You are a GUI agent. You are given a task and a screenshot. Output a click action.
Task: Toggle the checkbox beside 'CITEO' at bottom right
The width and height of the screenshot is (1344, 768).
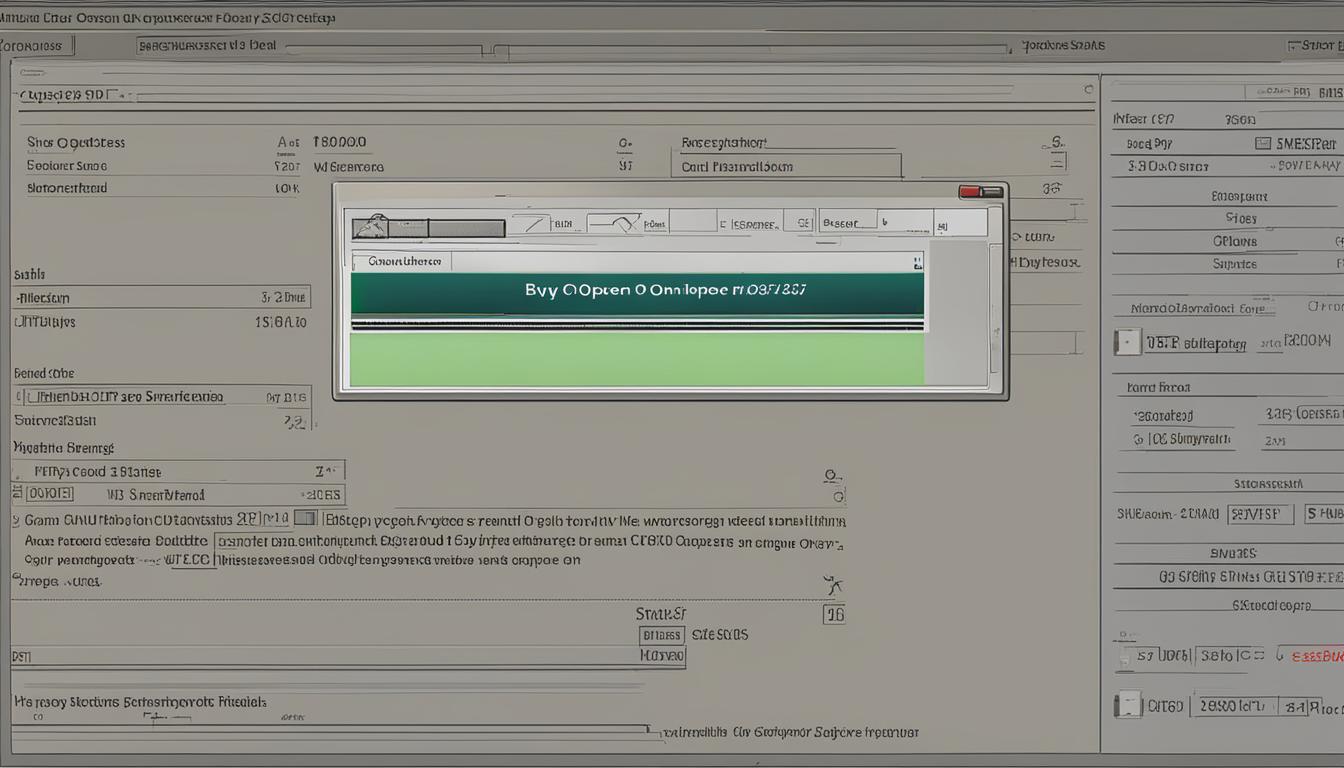click(x=1127, y=705)
